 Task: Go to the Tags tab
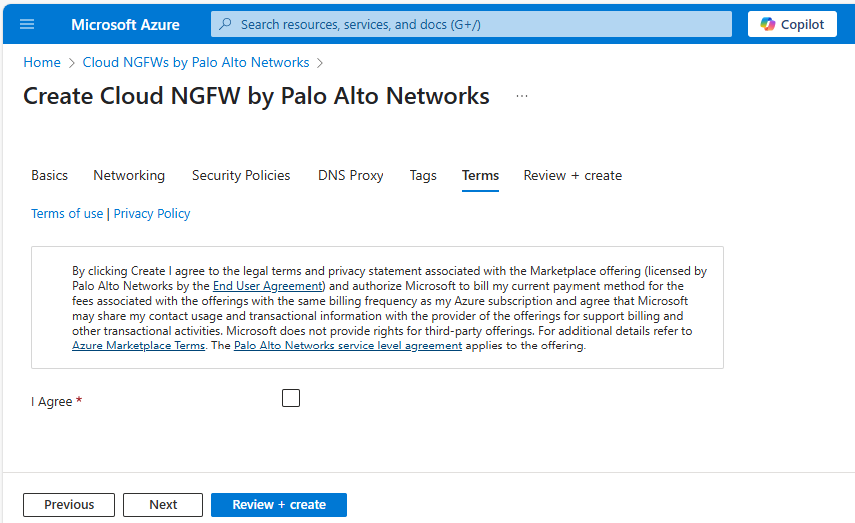click(423, 175)
